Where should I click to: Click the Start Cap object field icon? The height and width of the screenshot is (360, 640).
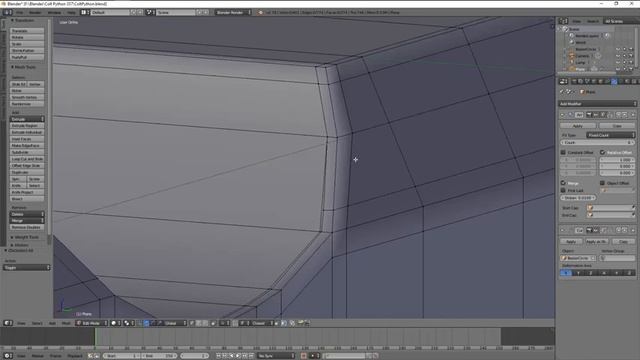(590, 208)
